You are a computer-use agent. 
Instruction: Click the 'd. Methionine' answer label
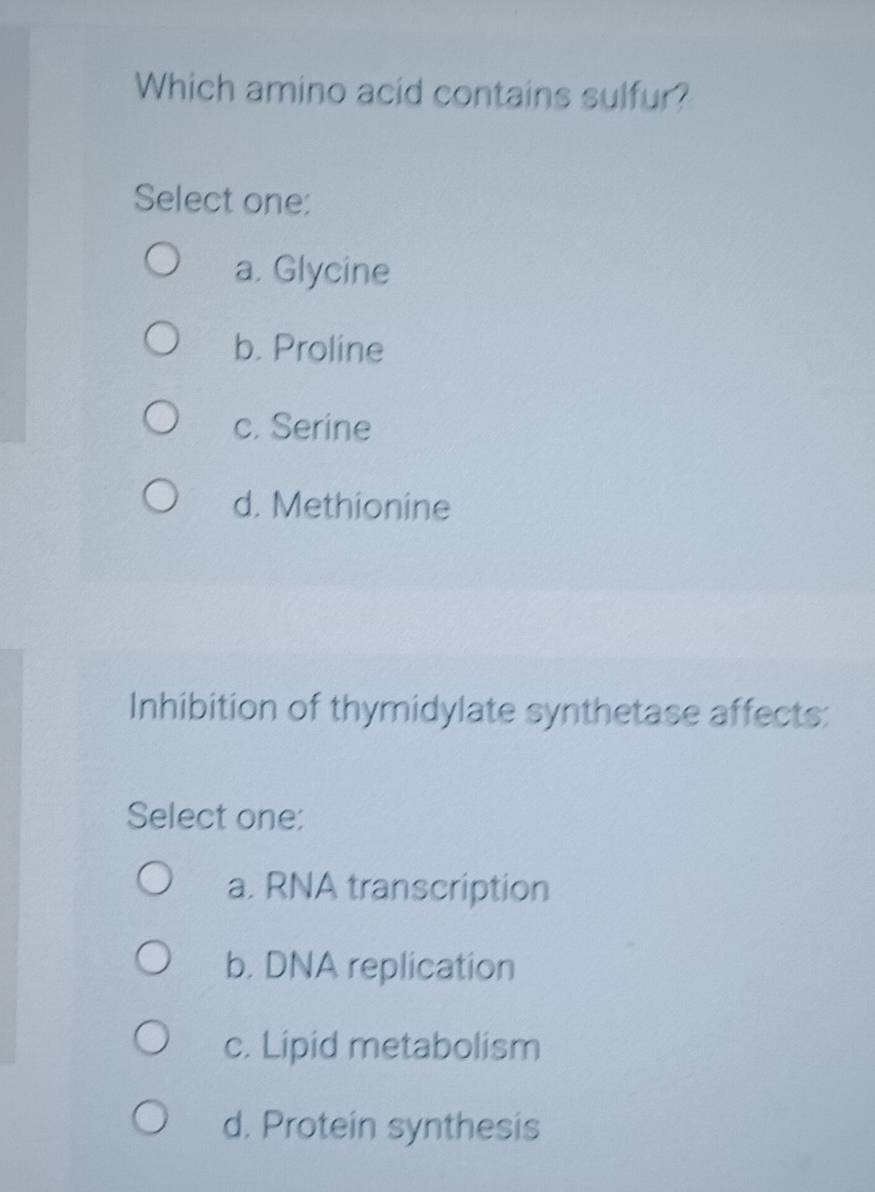click(341, 506)
